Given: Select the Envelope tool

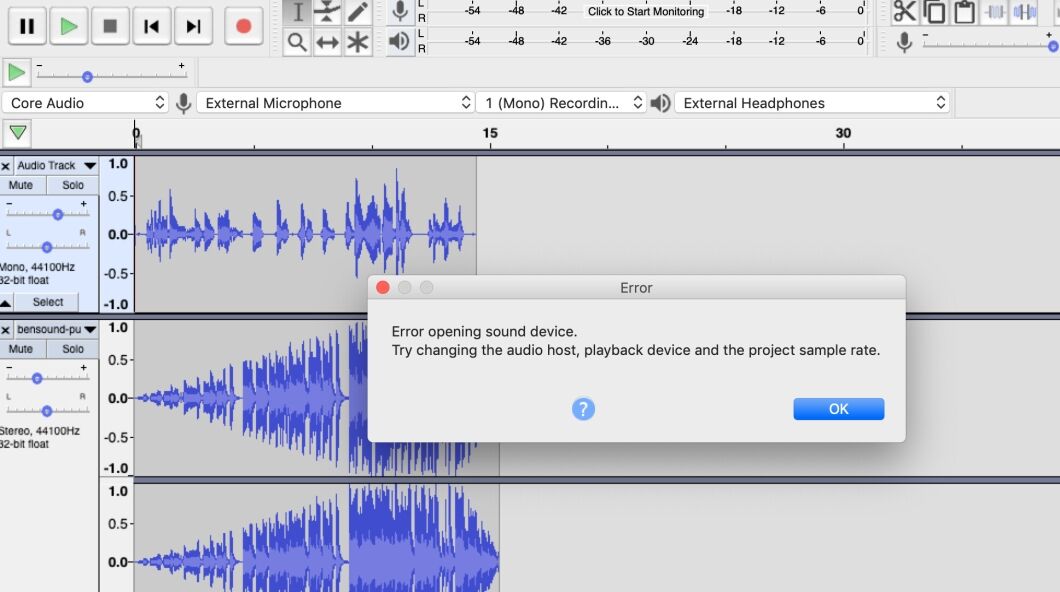Looking at the screenshot, I should (x=326, y=13).
